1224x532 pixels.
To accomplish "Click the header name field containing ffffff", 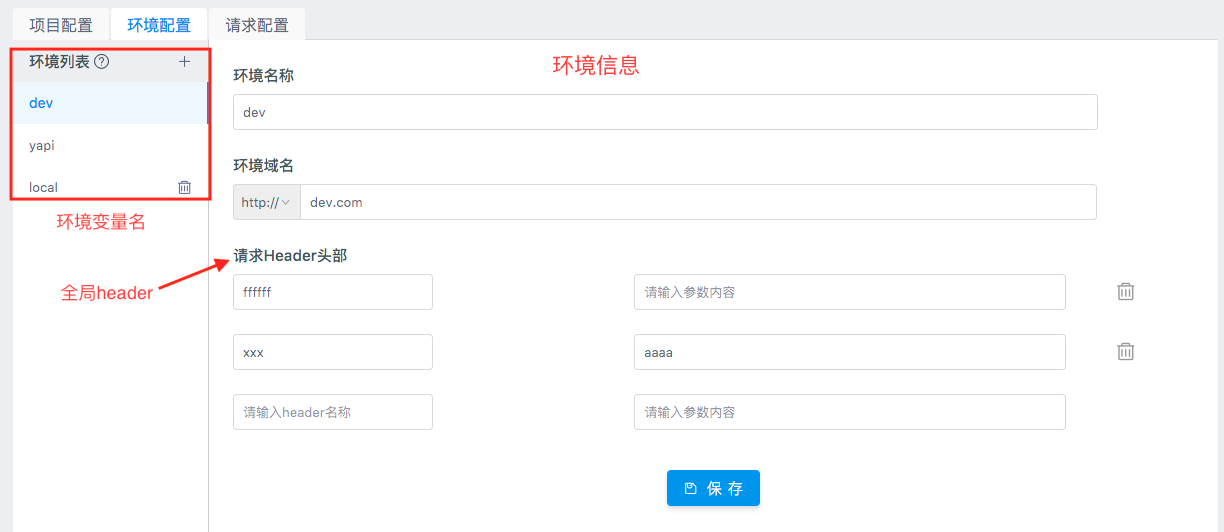I will (x=332, y=292).
